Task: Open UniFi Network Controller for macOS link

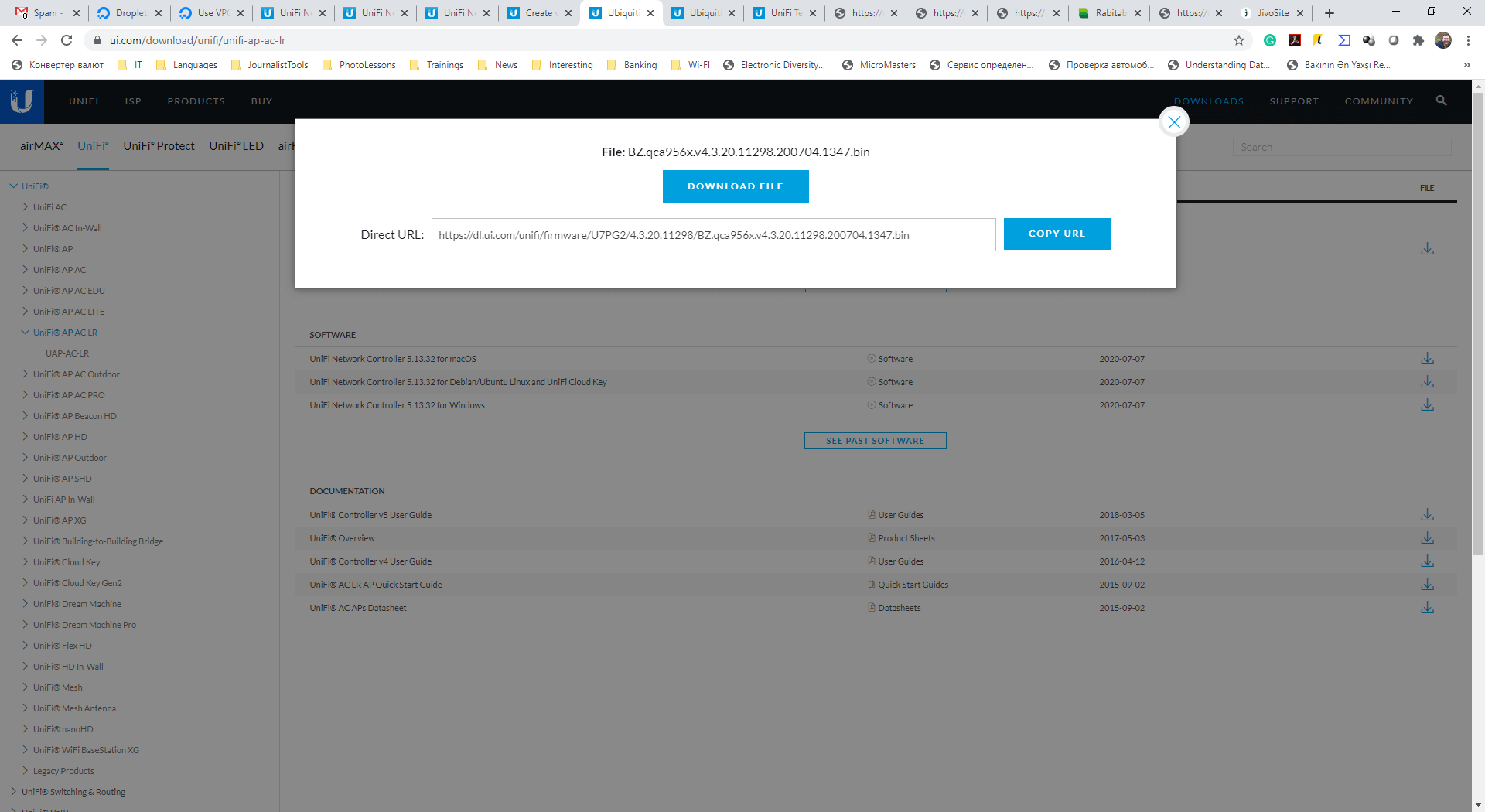Action: click(393, 359)
